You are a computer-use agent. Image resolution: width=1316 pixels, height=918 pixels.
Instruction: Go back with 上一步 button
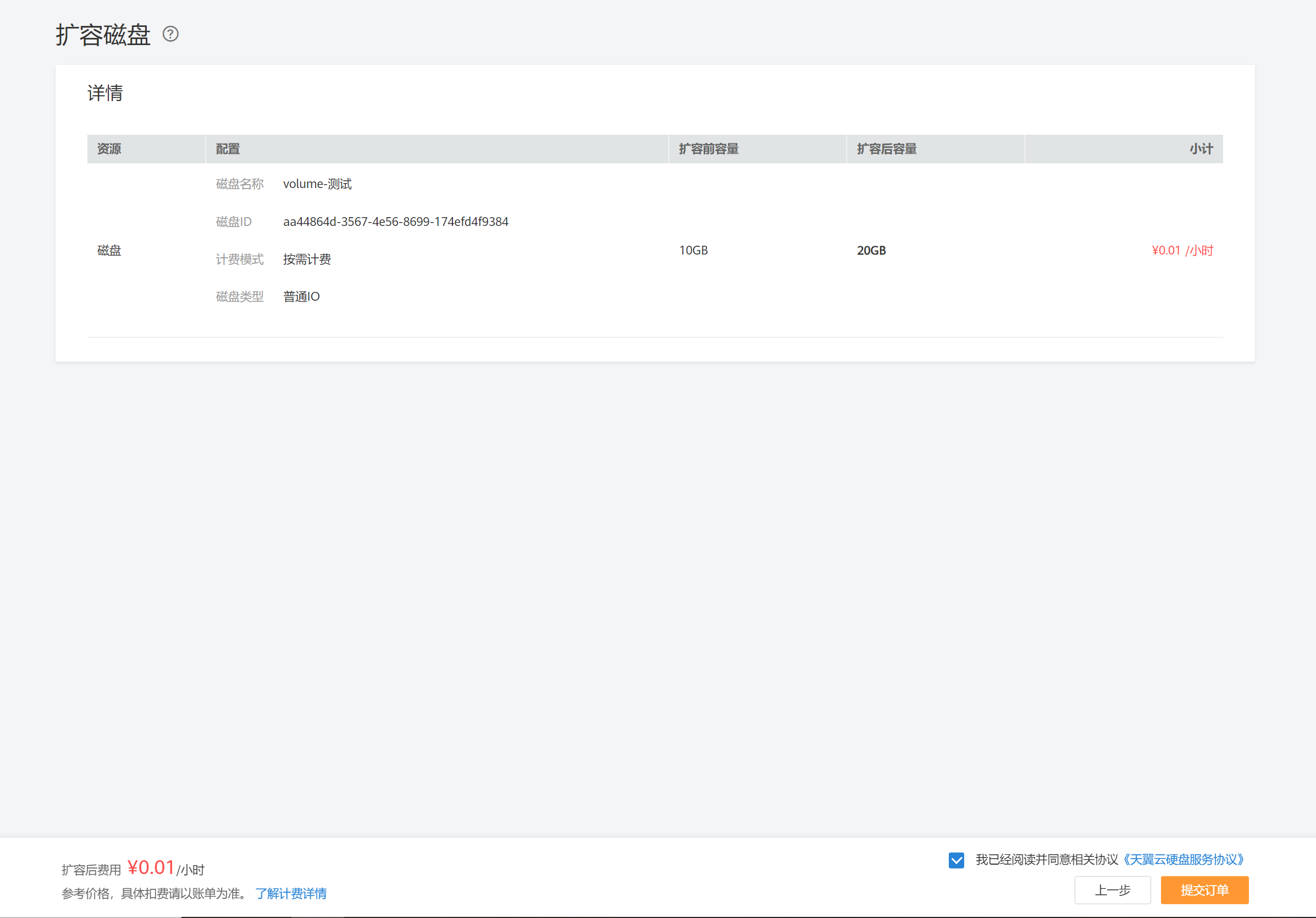1112,890
